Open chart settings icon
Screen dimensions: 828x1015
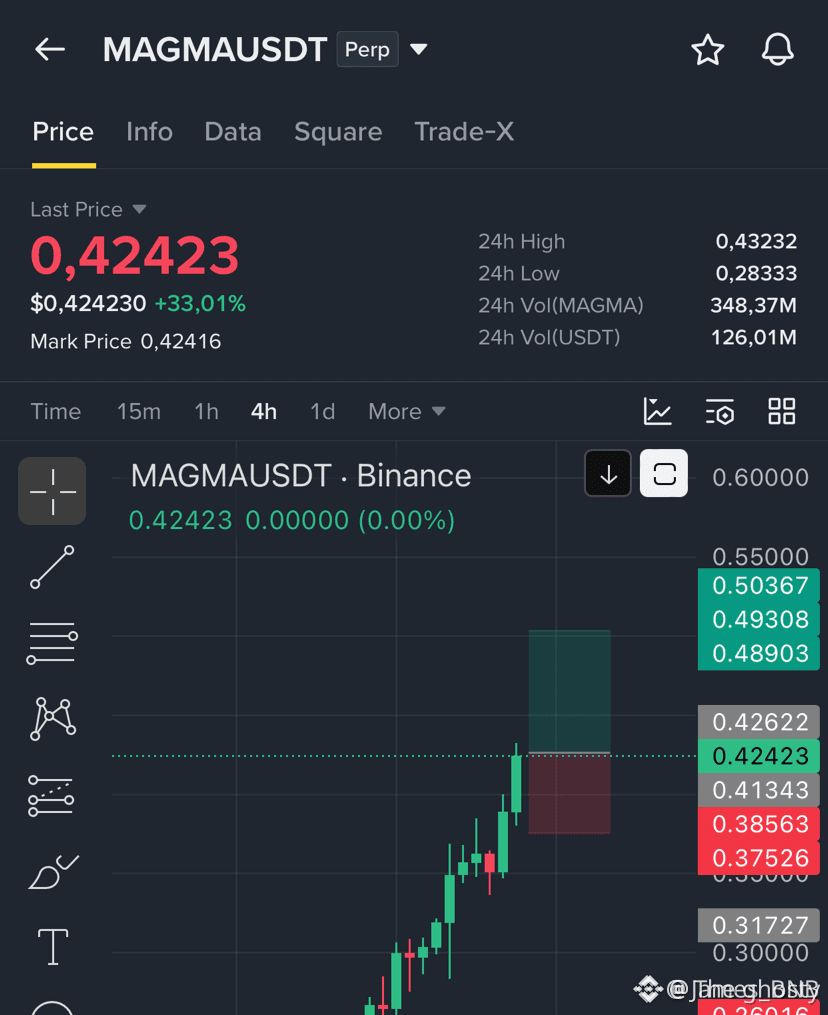coord(719,412)
